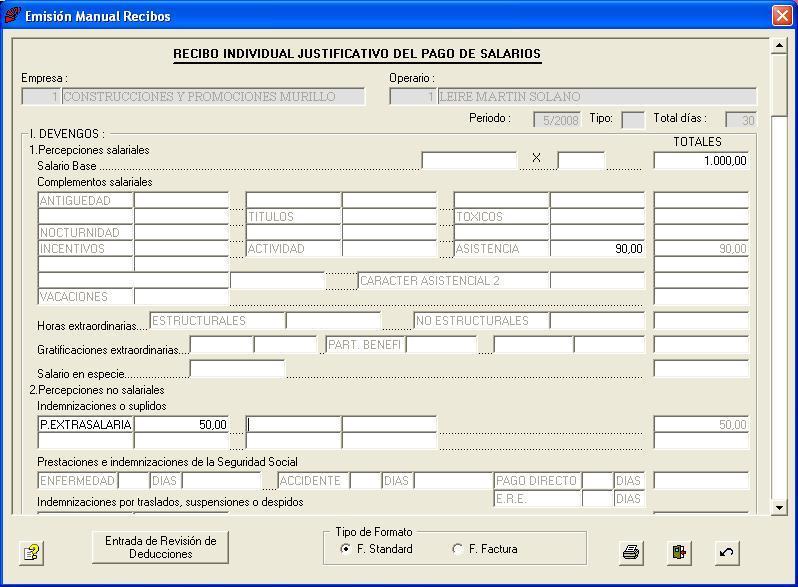Close the Emisión Manual Recibos window
The width and height of the screenshot is (798, 587).
781,16
